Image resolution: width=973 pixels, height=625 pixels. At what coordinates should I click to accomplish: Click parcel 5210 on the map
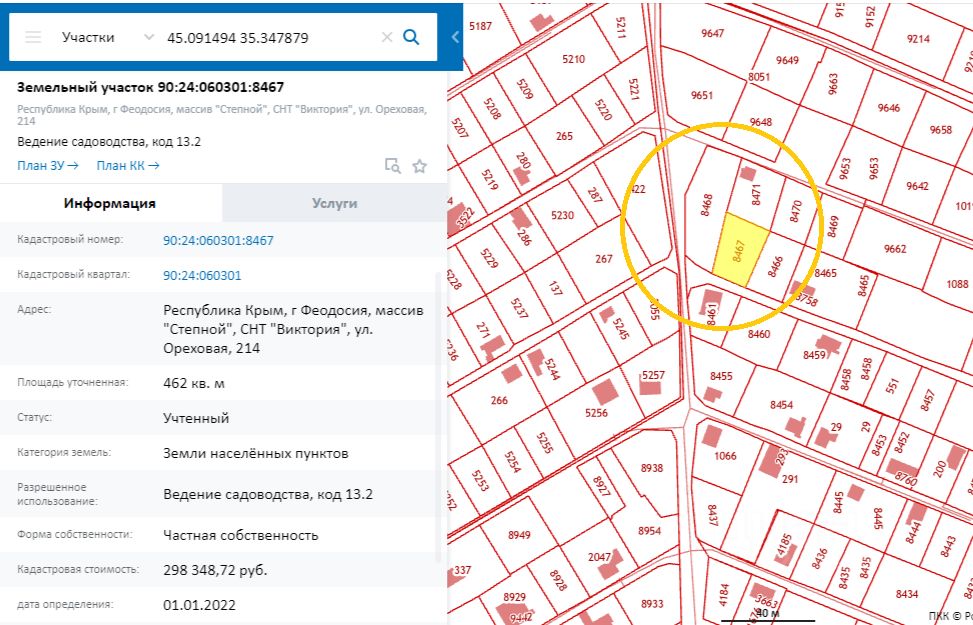tap(573, 59)
